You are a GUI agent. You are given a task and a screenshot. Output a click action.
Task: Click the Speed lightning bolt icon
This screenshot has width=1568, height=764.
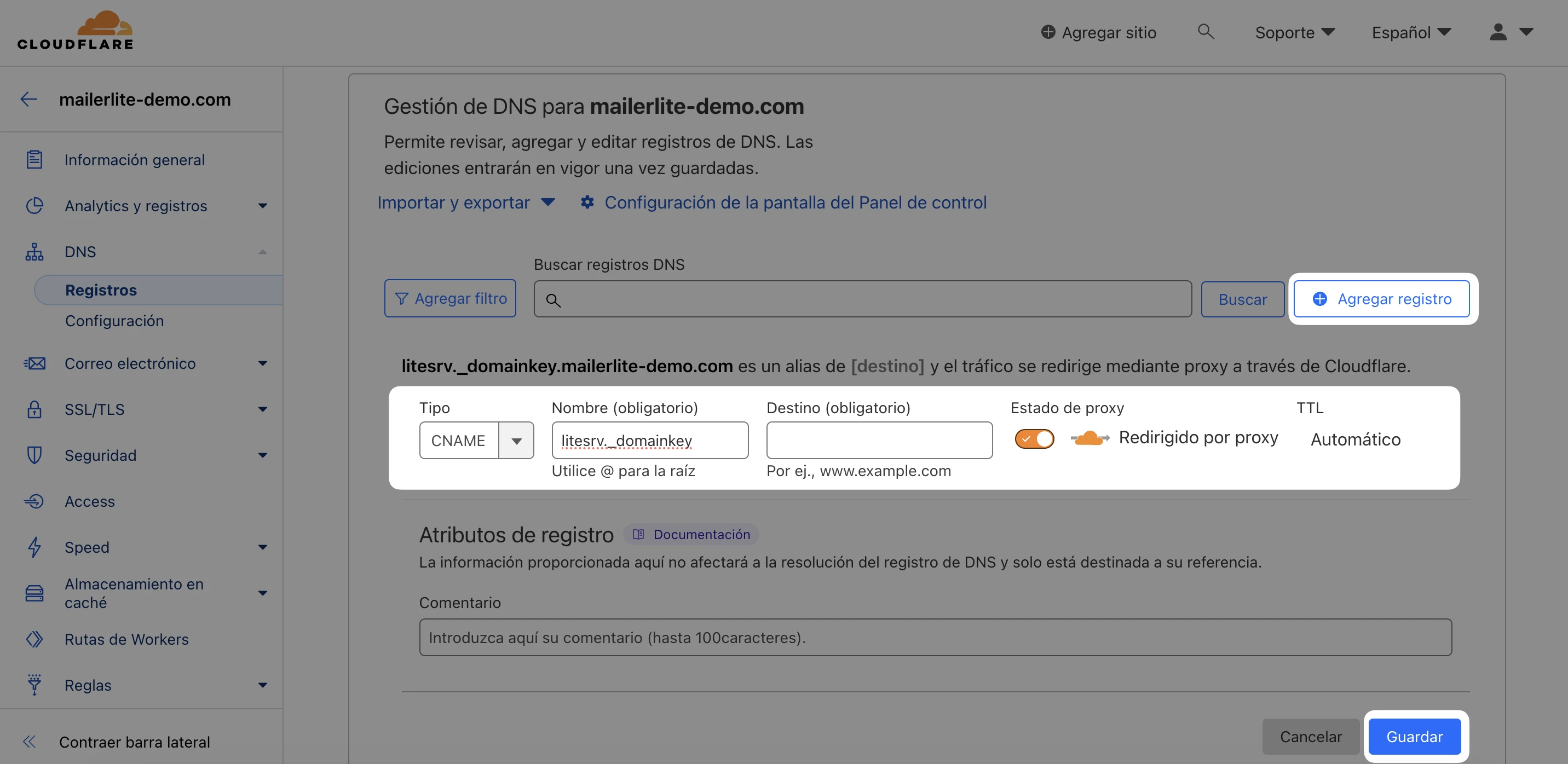pyautogui.click(x=34, y=547)
